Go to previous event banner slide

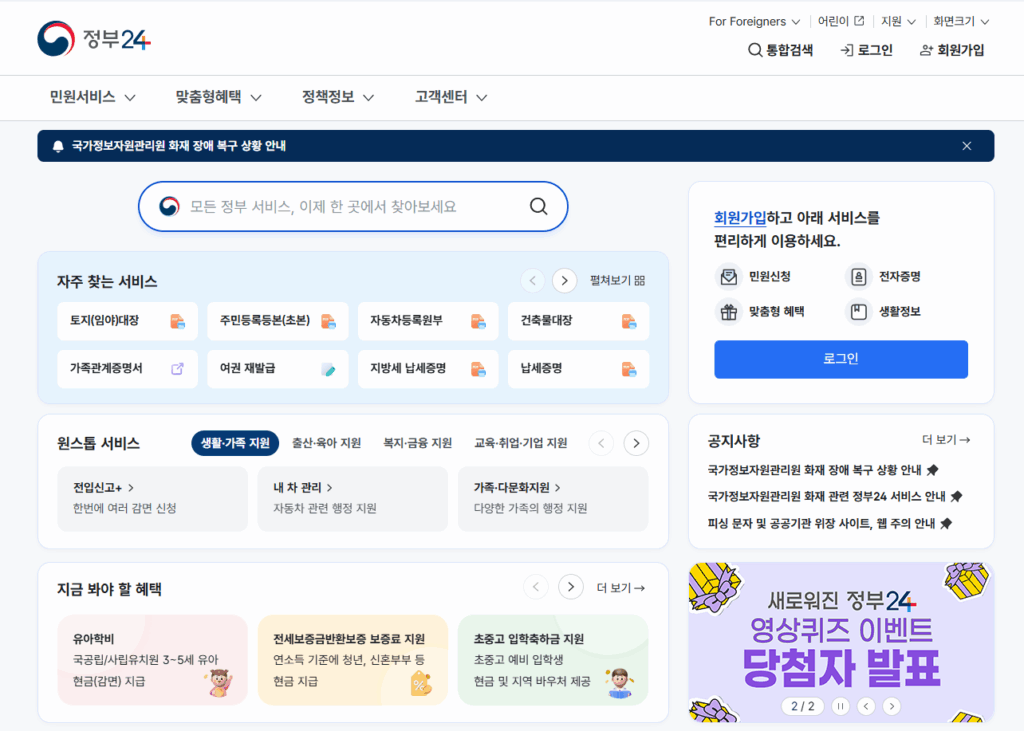(866, 706)
